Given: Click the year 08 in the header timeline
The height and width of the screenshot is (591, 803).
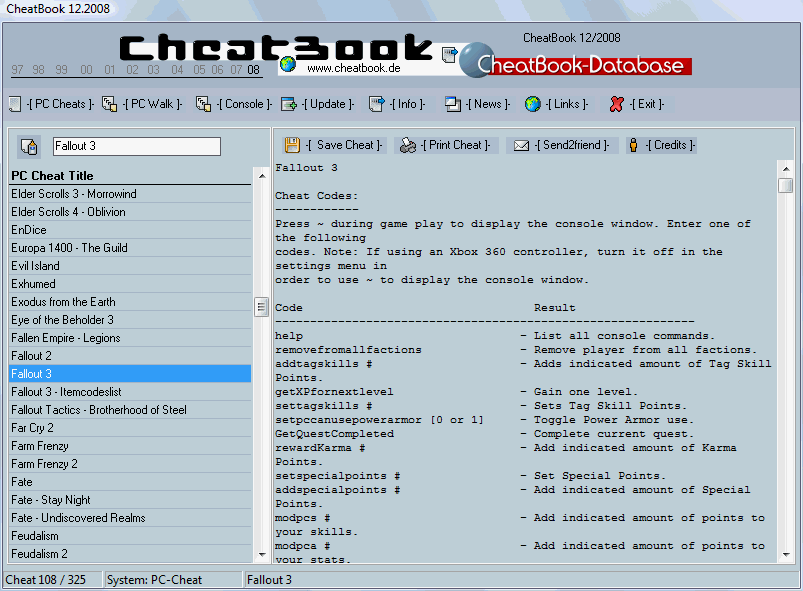Looking at the screenshot, I should tap(253, 70).
